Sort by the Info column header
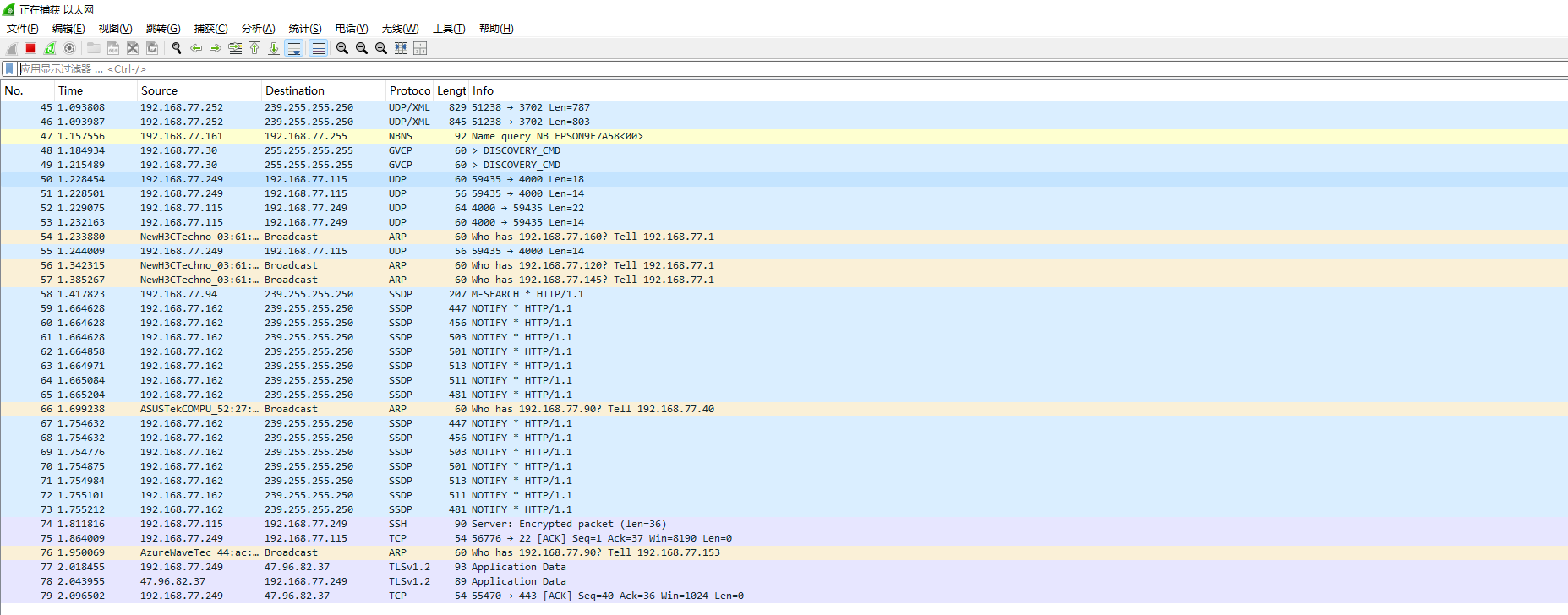 tap(1018, 90)
